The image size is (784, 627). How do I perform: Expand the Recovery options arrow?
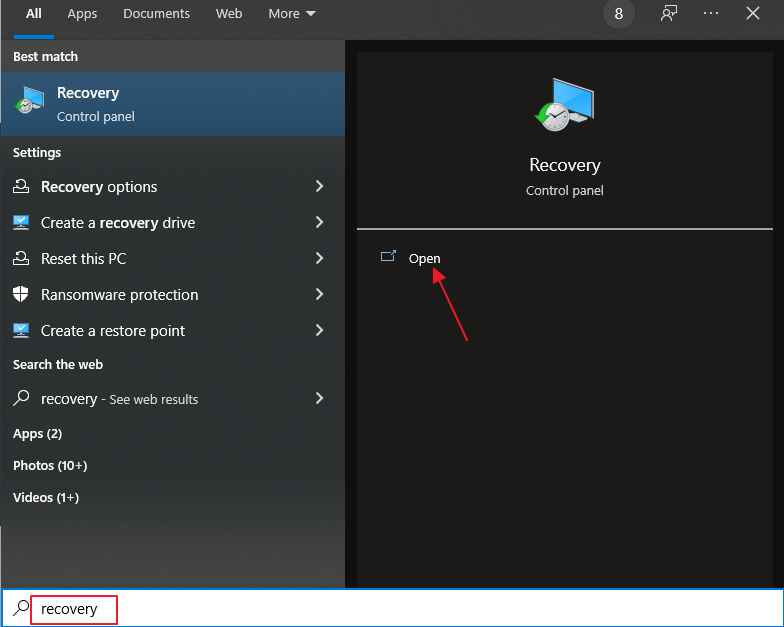click(x=319, y=186)
